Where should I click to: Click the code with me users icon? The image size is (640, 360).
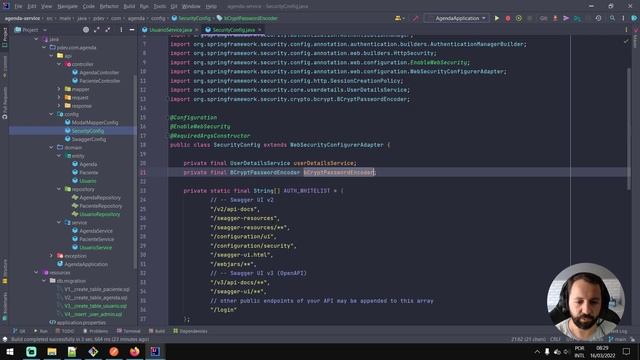click(399, 18)
